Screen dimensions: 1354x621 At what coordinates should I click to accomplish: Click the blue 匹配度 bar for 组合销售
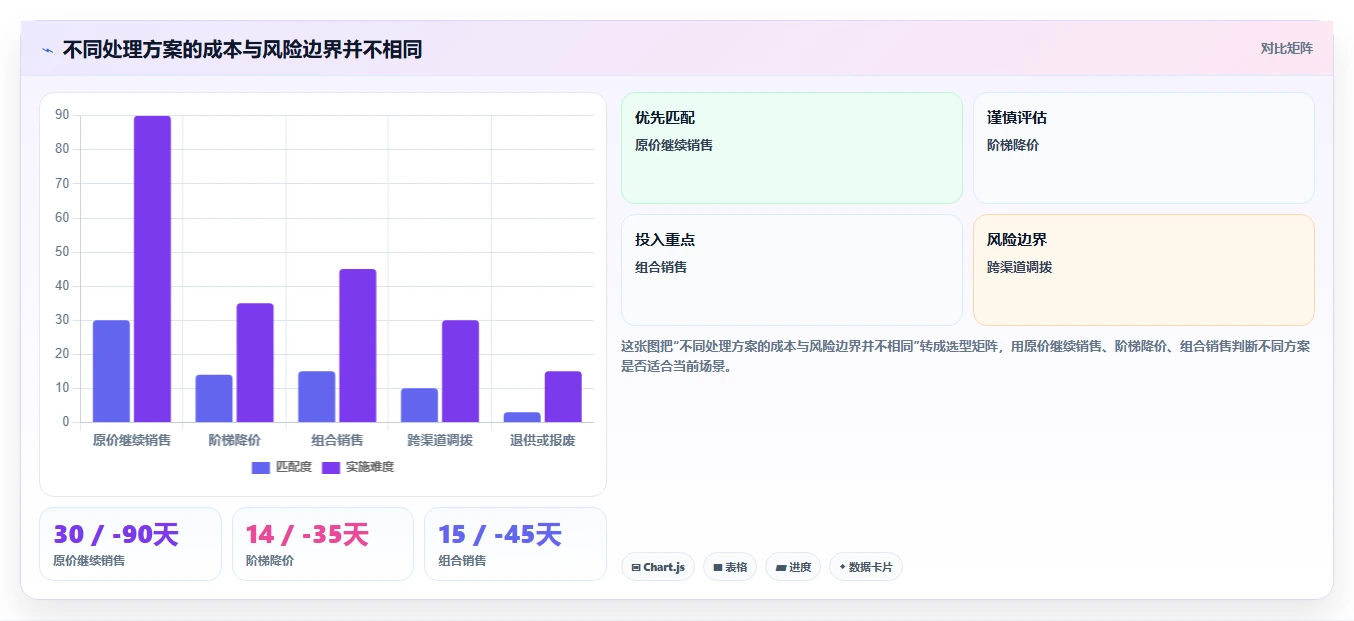click(316, 396)
